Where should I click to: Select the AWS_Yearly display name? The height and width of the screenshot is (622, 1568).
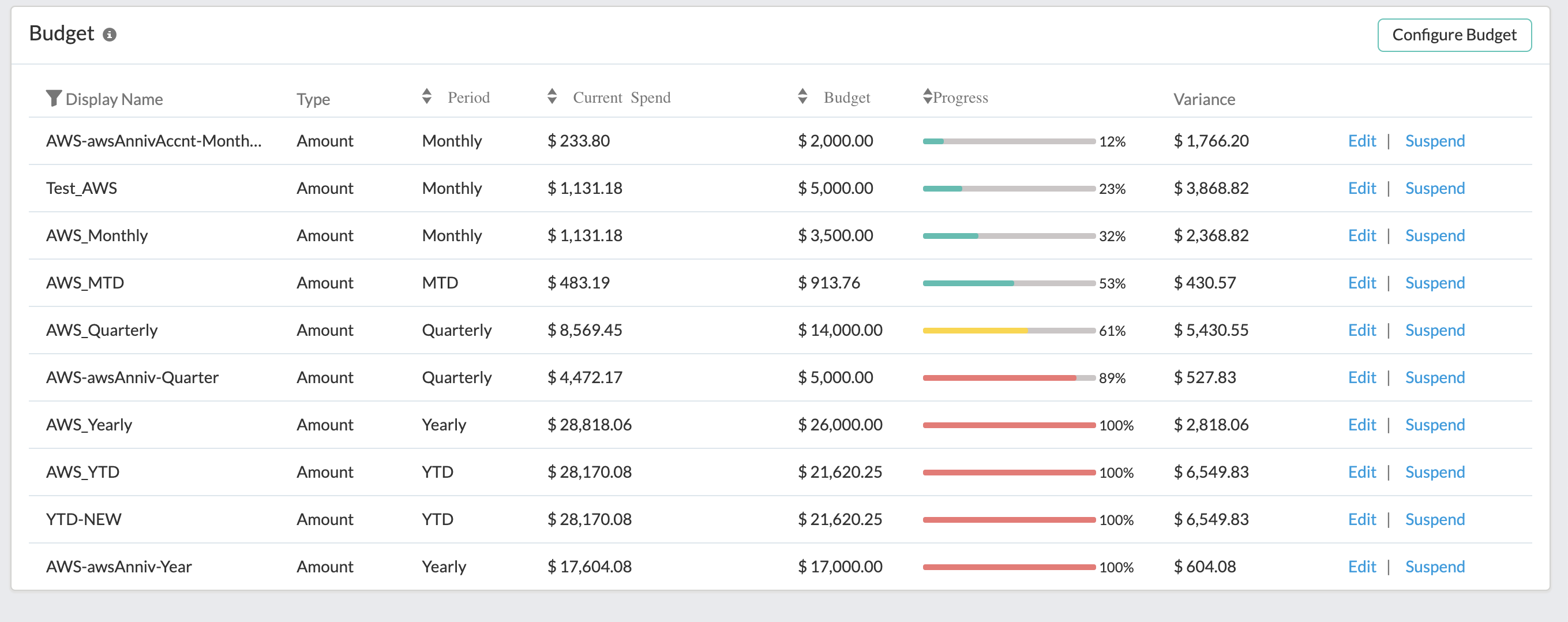[89, 425]
